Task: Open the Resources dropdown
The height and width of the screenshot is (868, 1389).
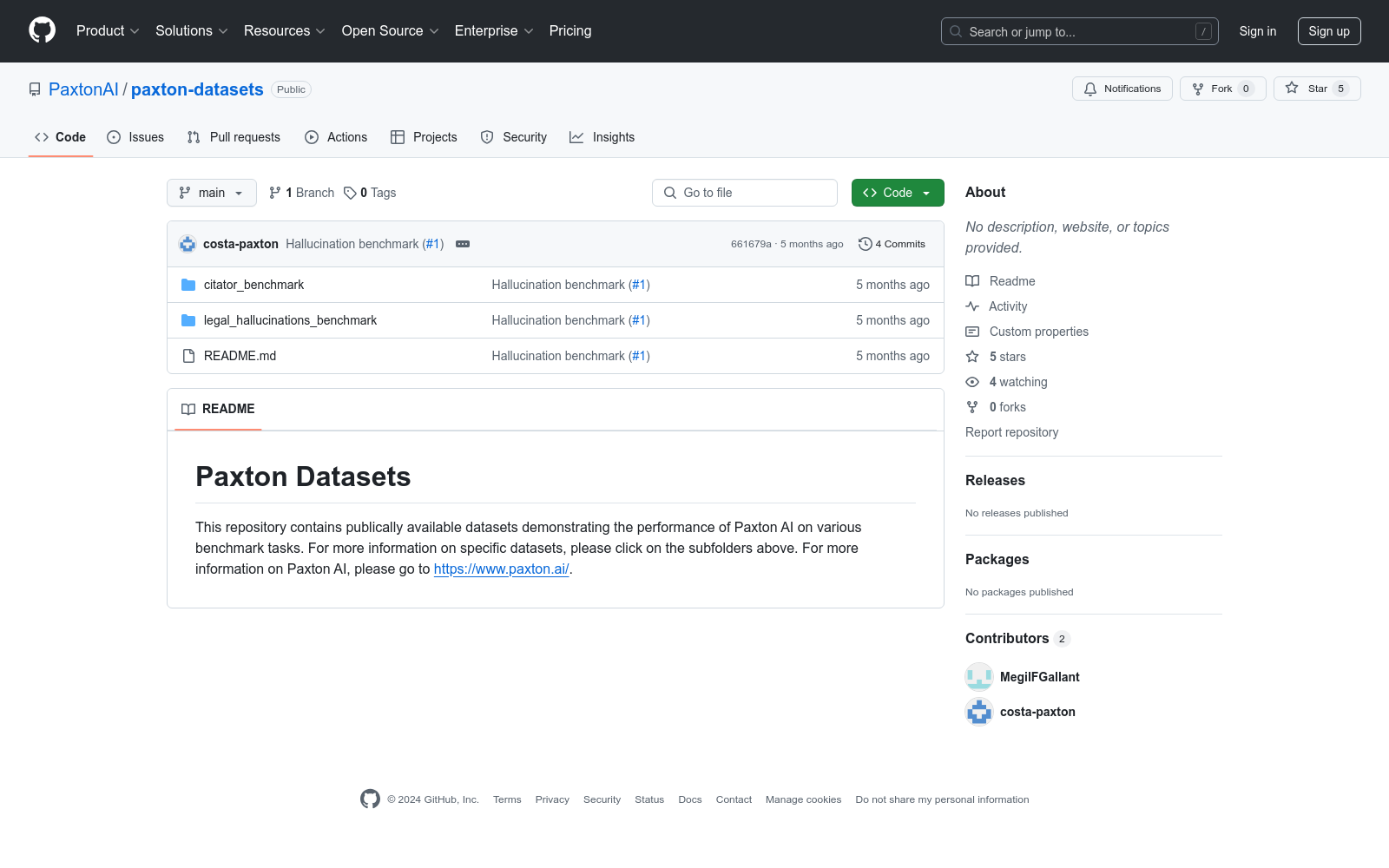Action: point(285,31)
